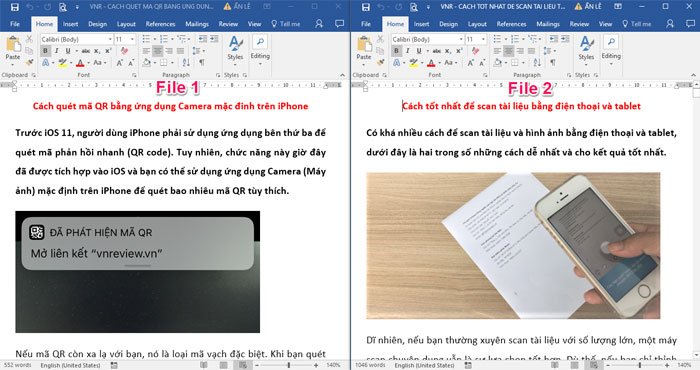The height and width of the screenshot is (370, 700).
Task: Open Print Preview in left window toolbar
Action: tap(62, 7)
